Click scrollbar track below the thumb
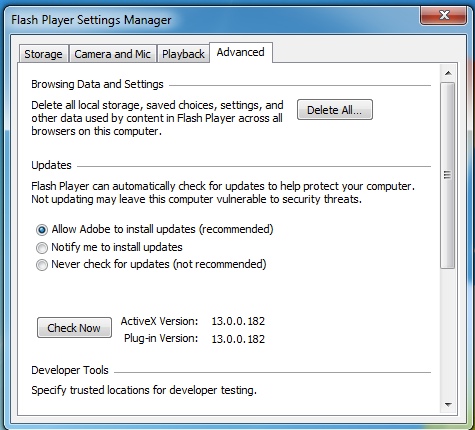Image resolution: width=475 pixels, height=430 pixels. click(x=448, y=332)
